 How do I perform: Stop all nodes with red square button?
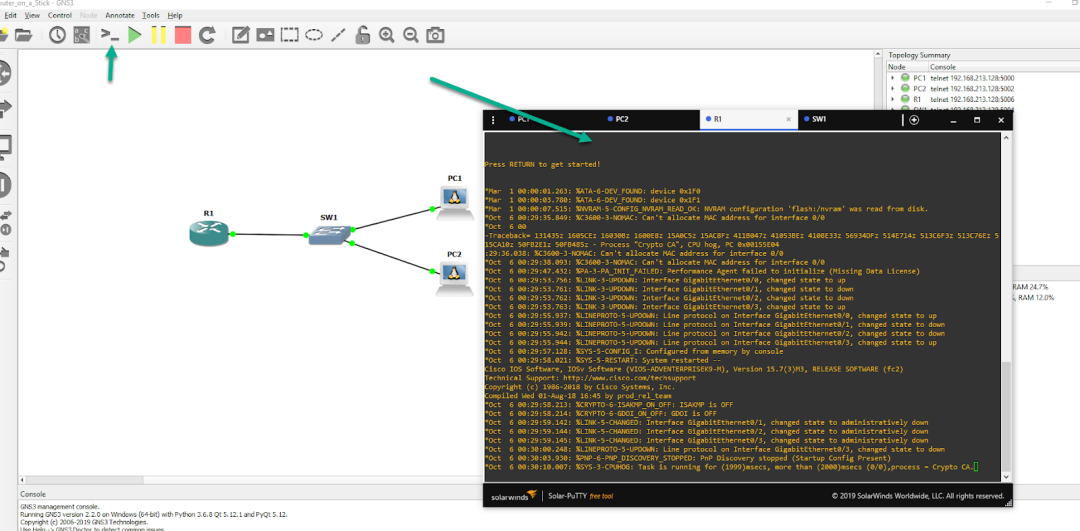pos(183,35)
